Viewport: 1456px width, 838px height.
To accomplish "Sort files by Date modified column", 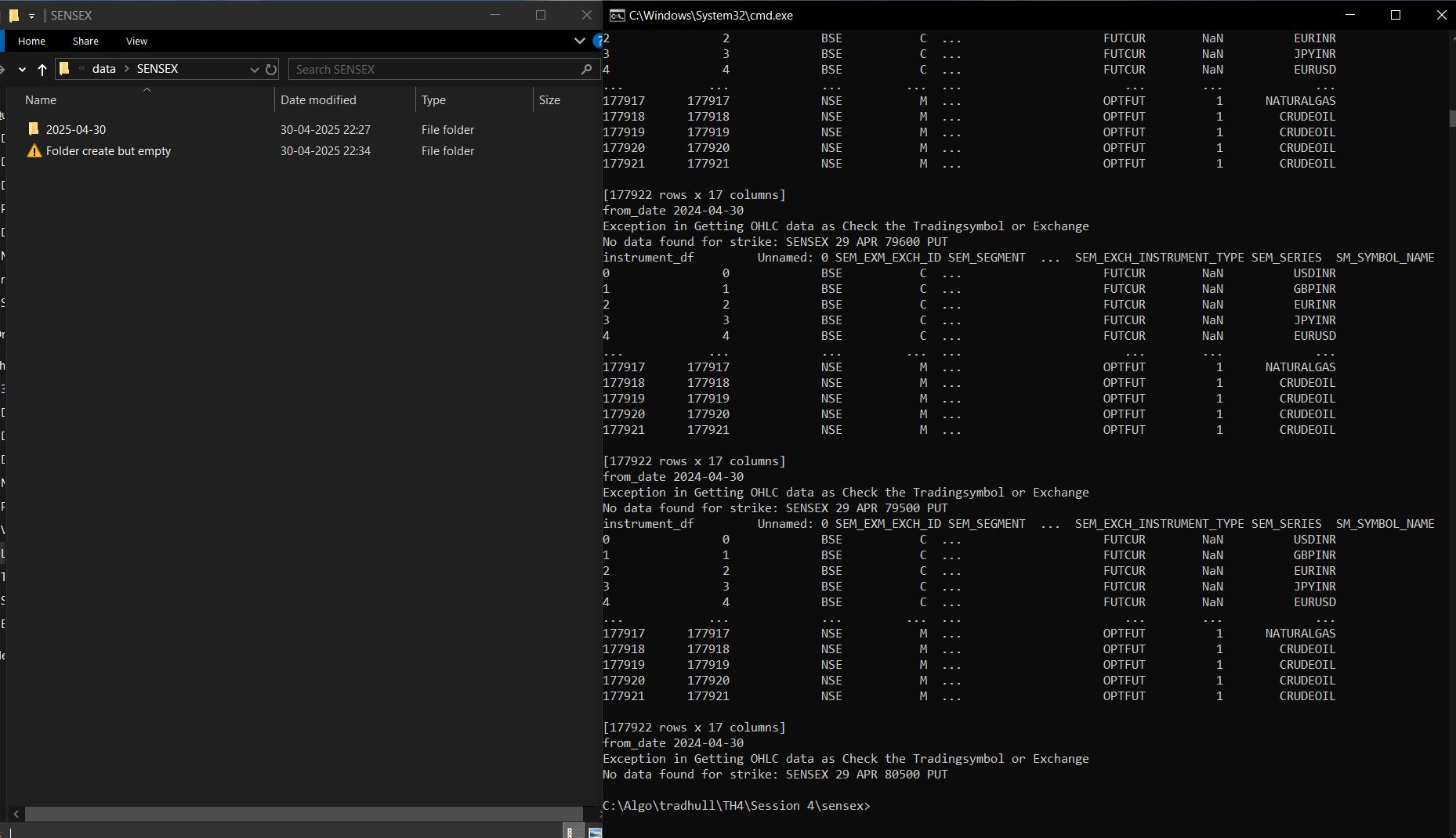I will point(318,99).
